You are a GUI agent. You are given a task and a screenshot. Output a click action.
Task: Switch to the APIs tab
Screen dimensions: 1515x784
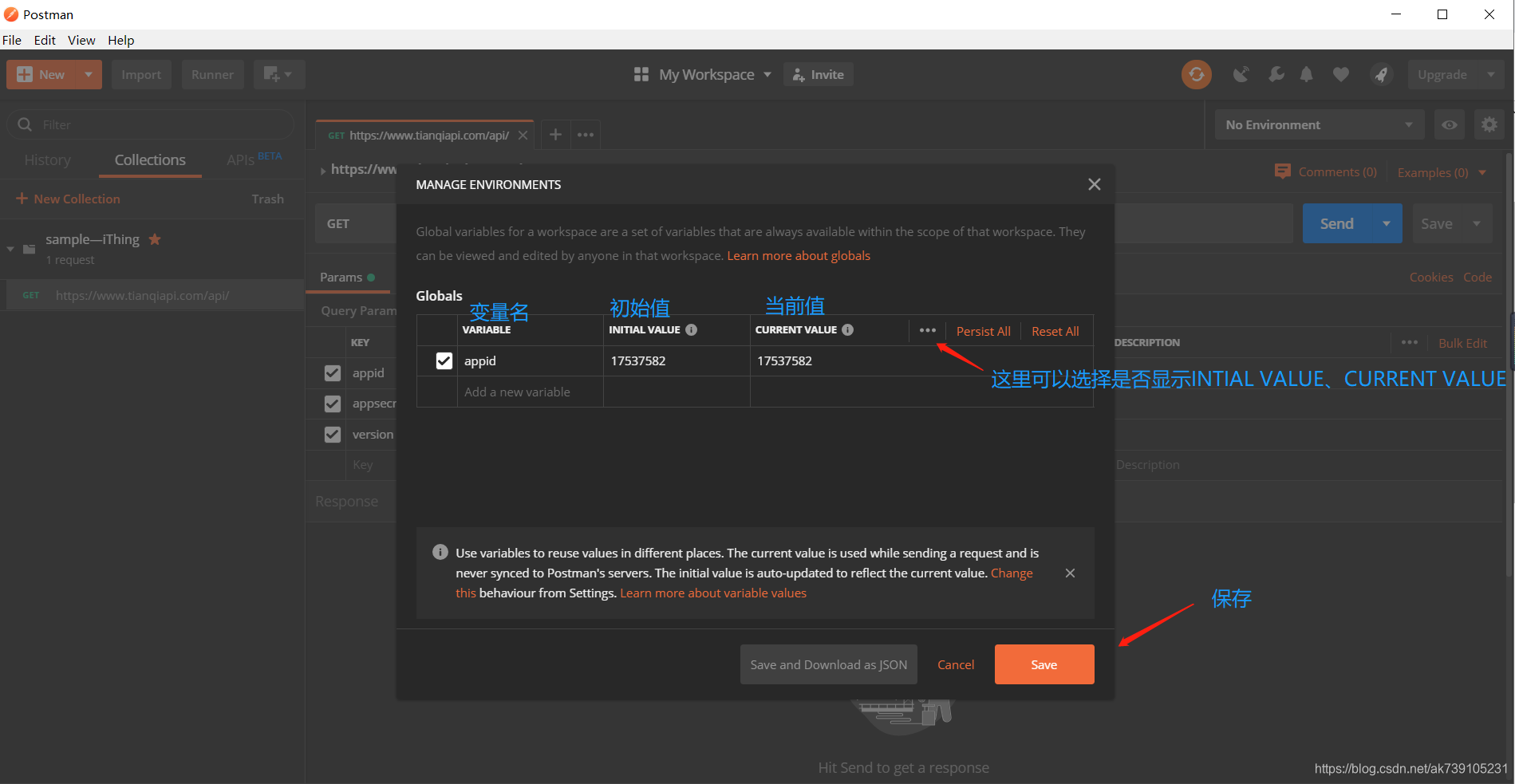pyautogui.click(x=253, y=159)
